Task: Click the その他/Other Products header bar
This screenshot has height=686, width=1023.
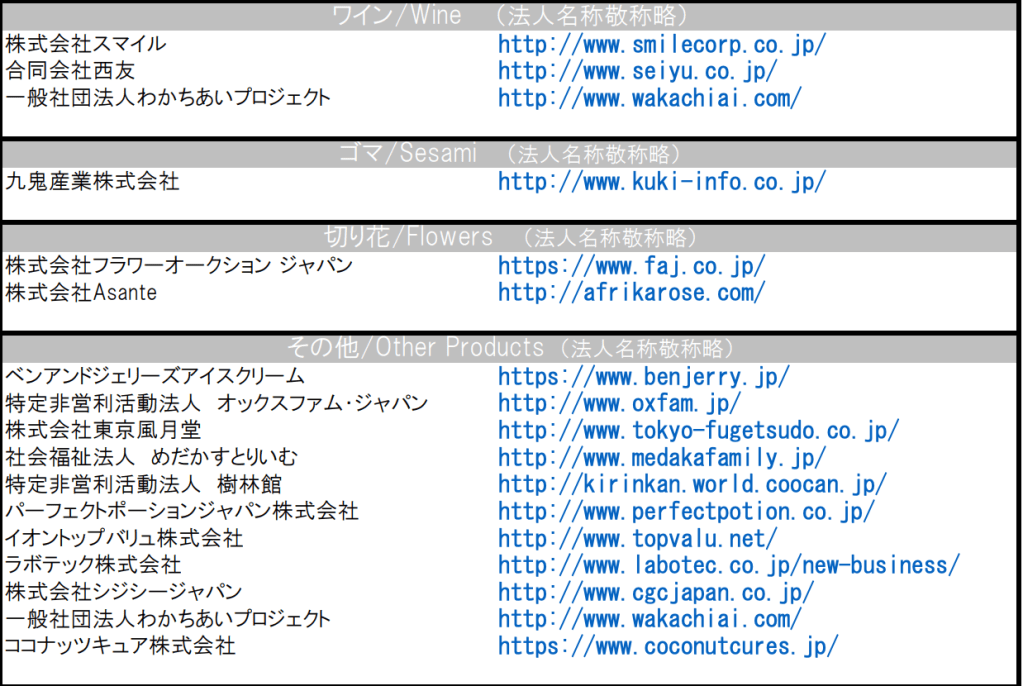Action: (x=511, y=348)
